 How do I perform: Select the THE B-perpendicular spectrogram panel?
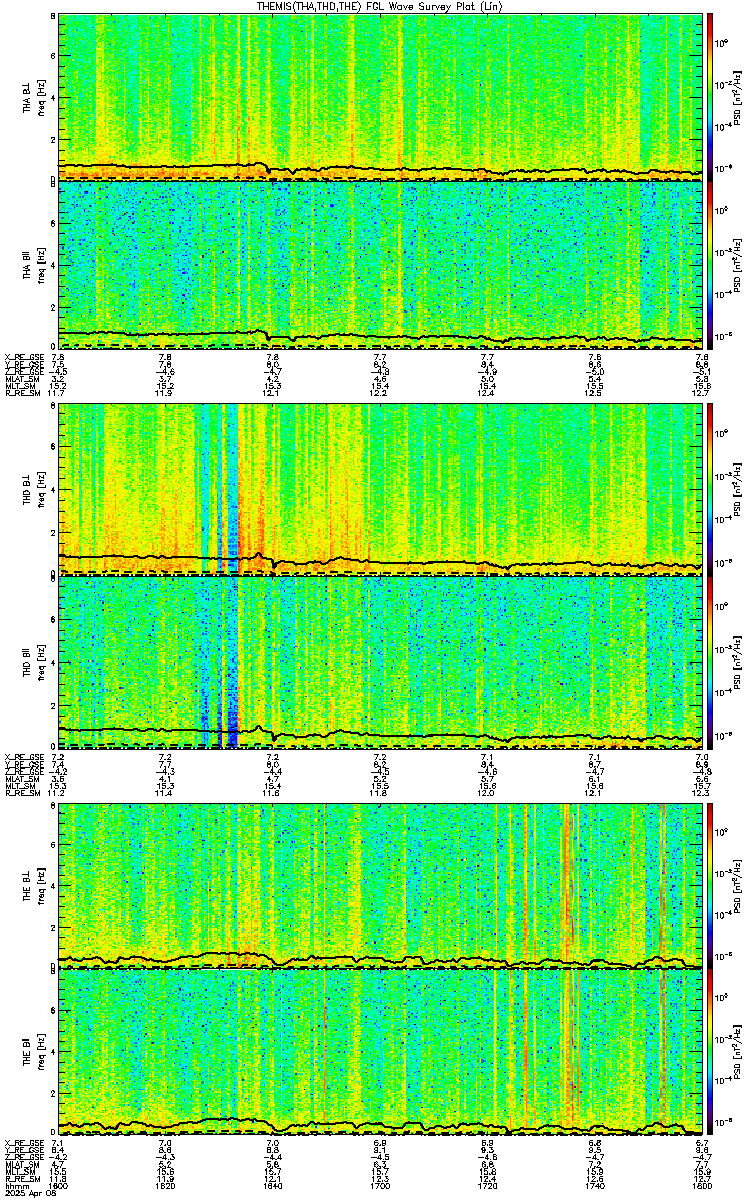(x=380, y=885)
